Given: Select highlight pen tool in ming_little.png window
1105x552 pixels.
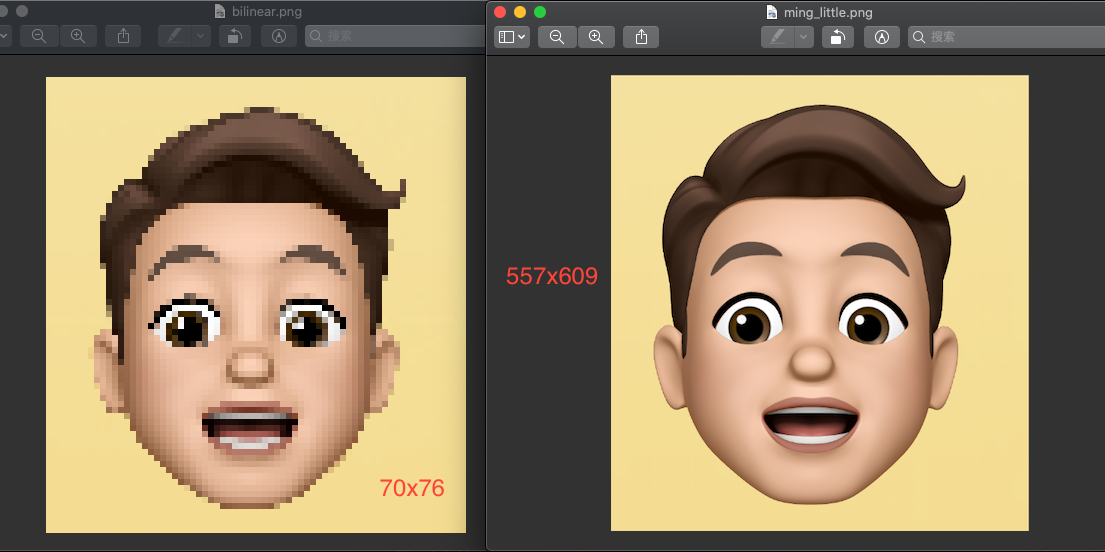Looking at the screenshot, I should tap(777, 37).
